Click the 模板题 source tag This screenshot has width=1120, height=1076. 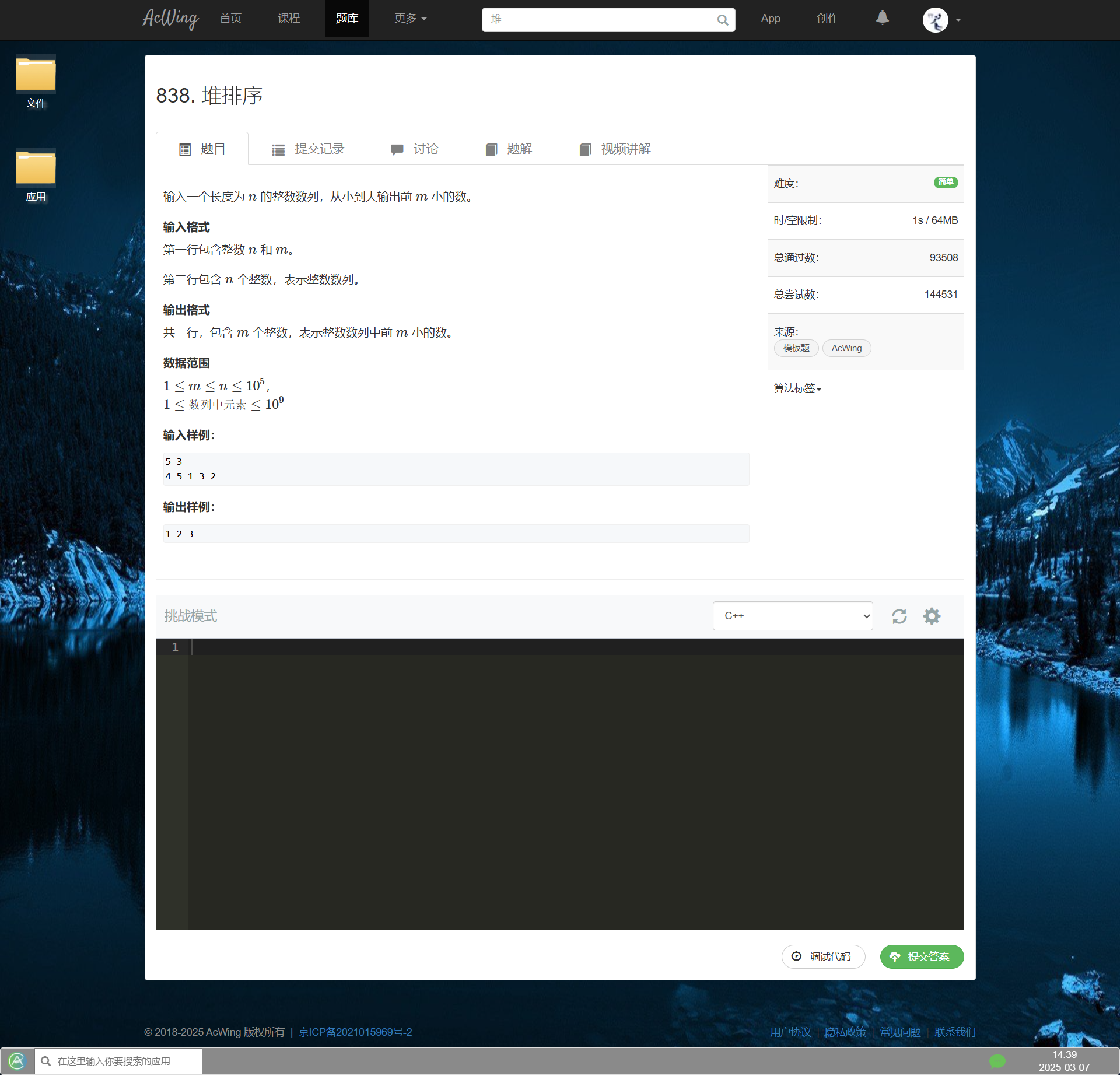pos(796,348)
